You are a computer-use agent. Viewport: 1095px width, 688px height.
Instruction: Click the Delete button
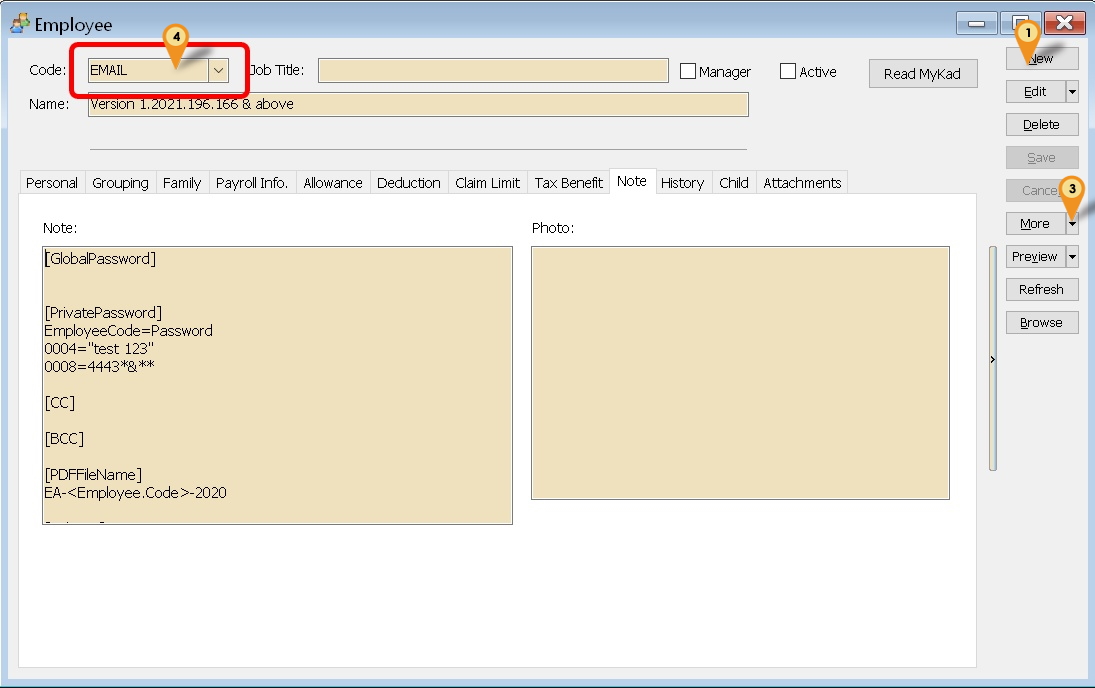tap(1042, 124)
